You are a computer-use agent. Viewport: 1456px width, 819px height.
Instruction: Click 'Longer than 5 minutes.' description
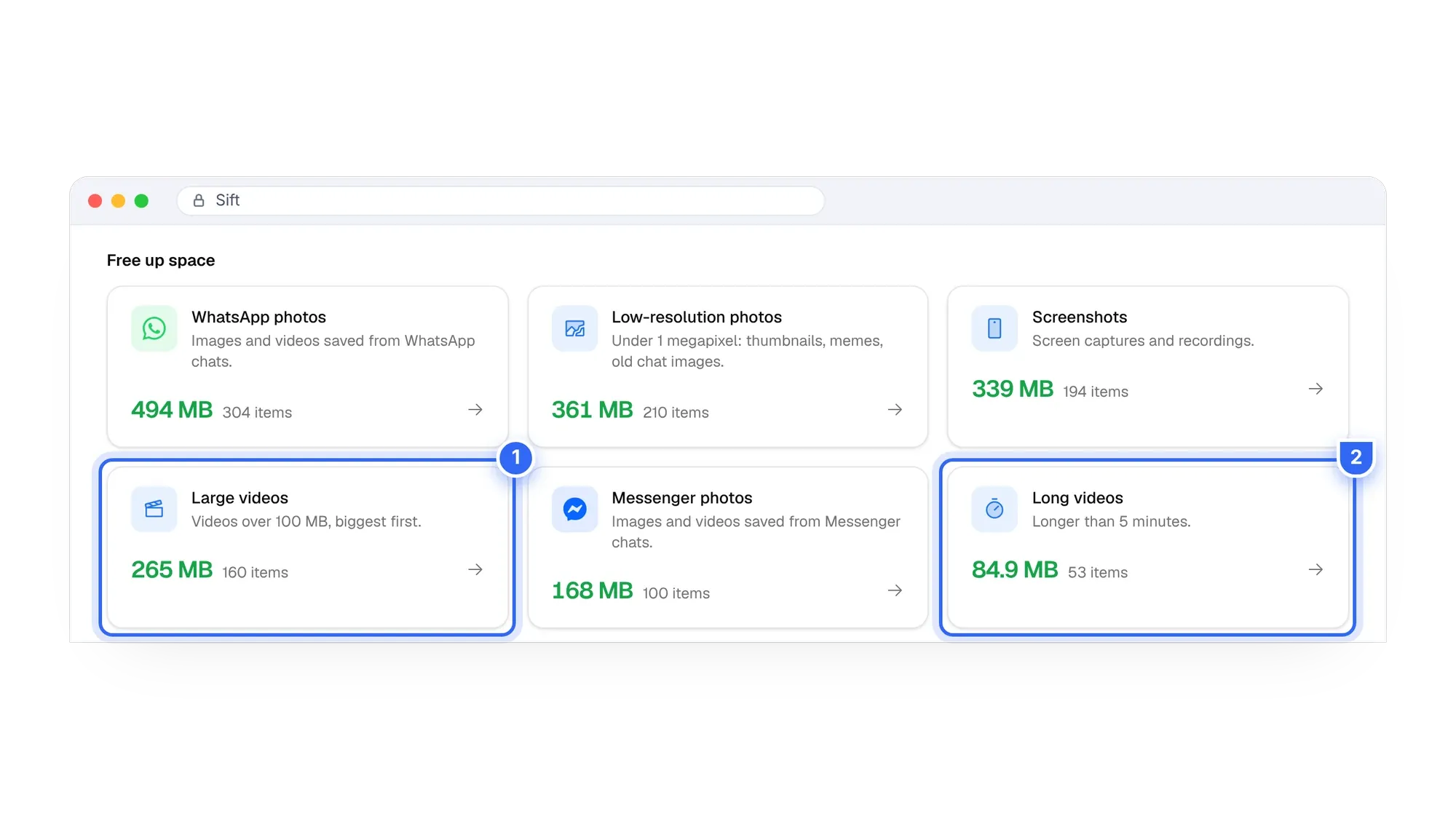tap(1112, 522)
